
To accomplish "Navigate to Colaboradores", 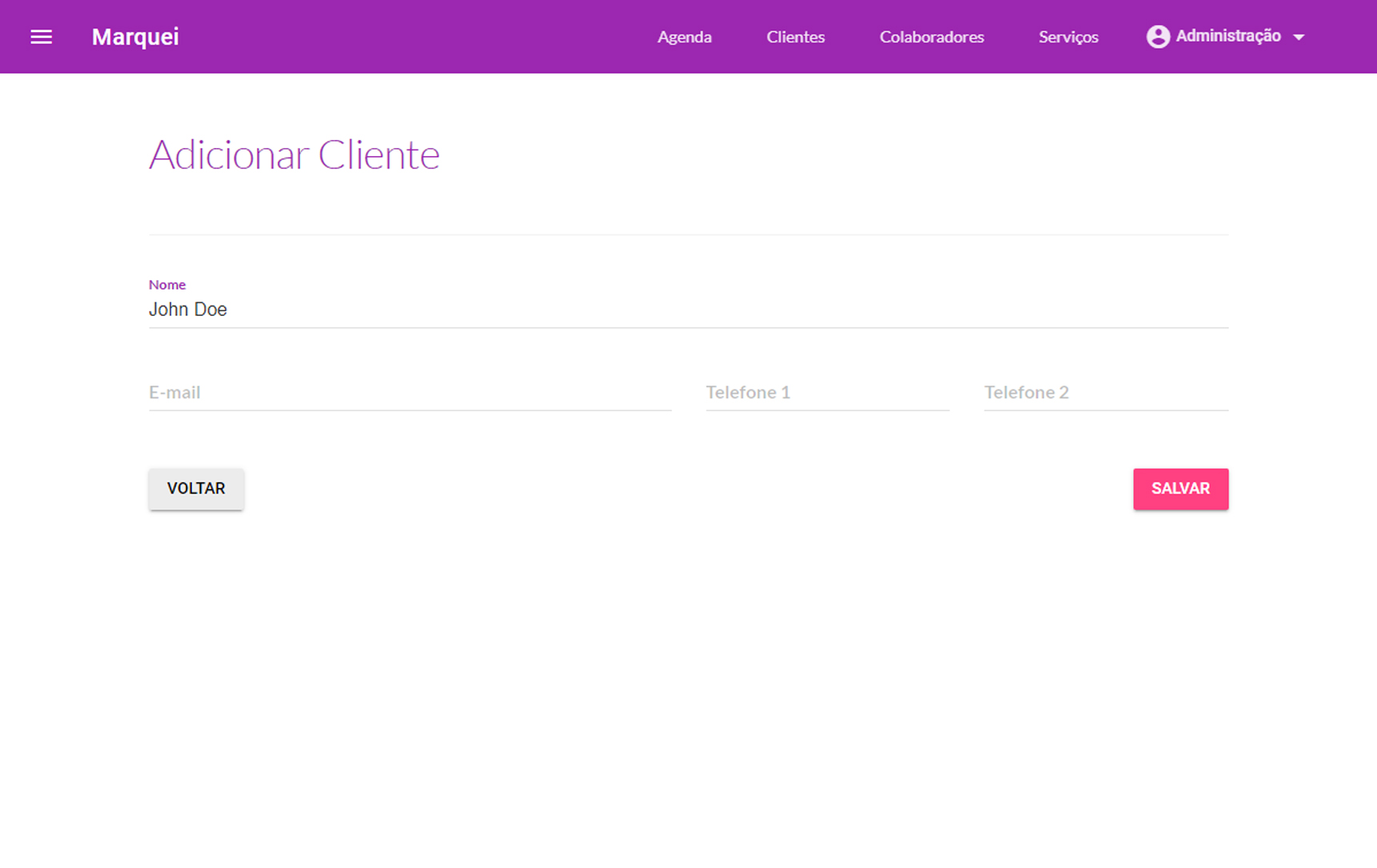I will pos(931,37).
